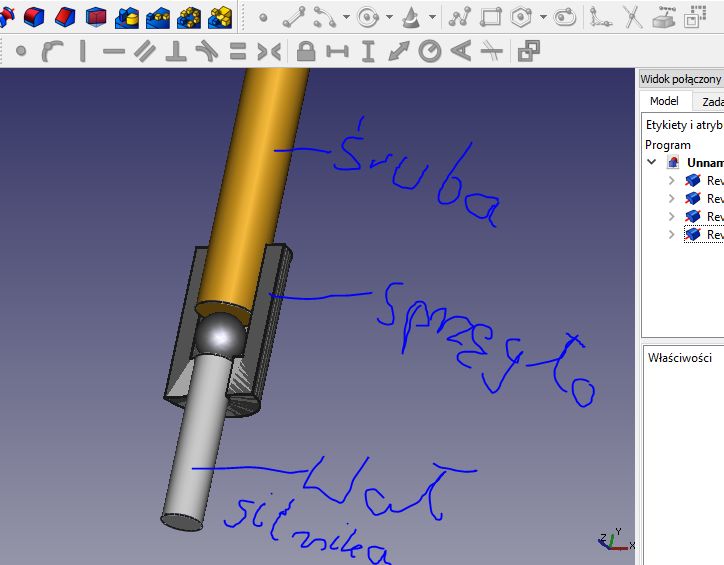Open the Circle tool dropdown arrow

click(389, 17)
